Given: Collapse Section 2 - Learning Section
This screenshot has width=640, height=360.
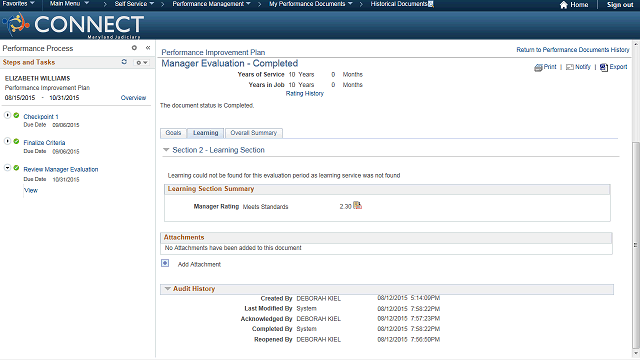Looking at the screenshot, I should click(x=166, y=150).
